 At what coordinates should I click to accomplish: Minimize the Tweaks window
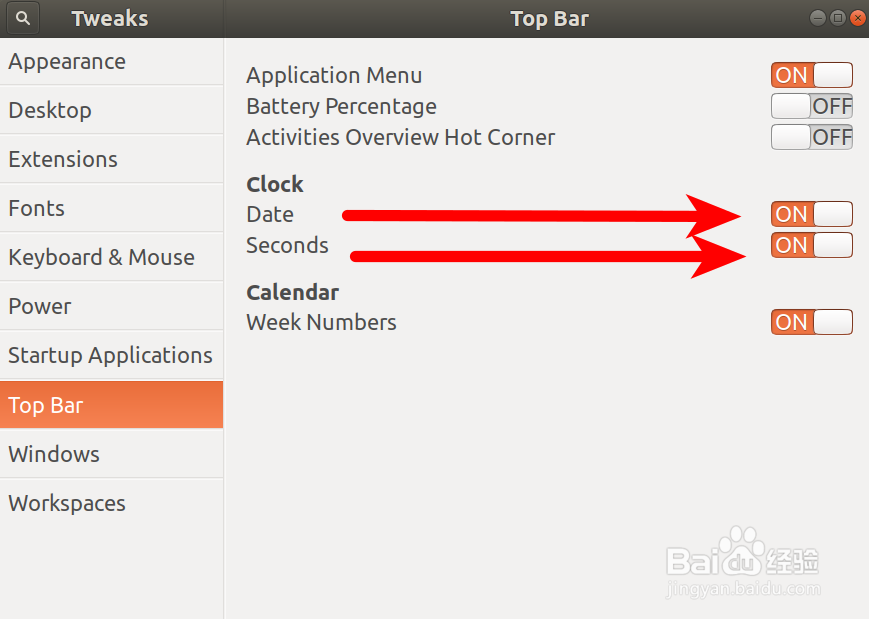point(817,18)
